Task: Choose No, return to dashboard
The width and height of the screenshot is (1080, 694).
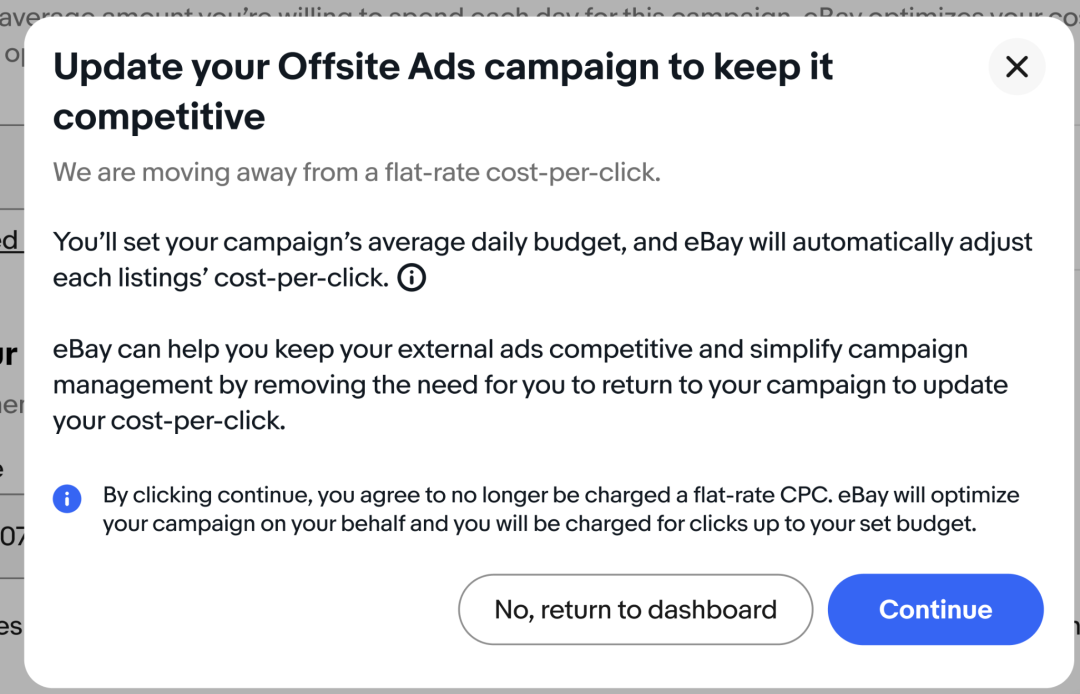Action: (x=635, y=609)
